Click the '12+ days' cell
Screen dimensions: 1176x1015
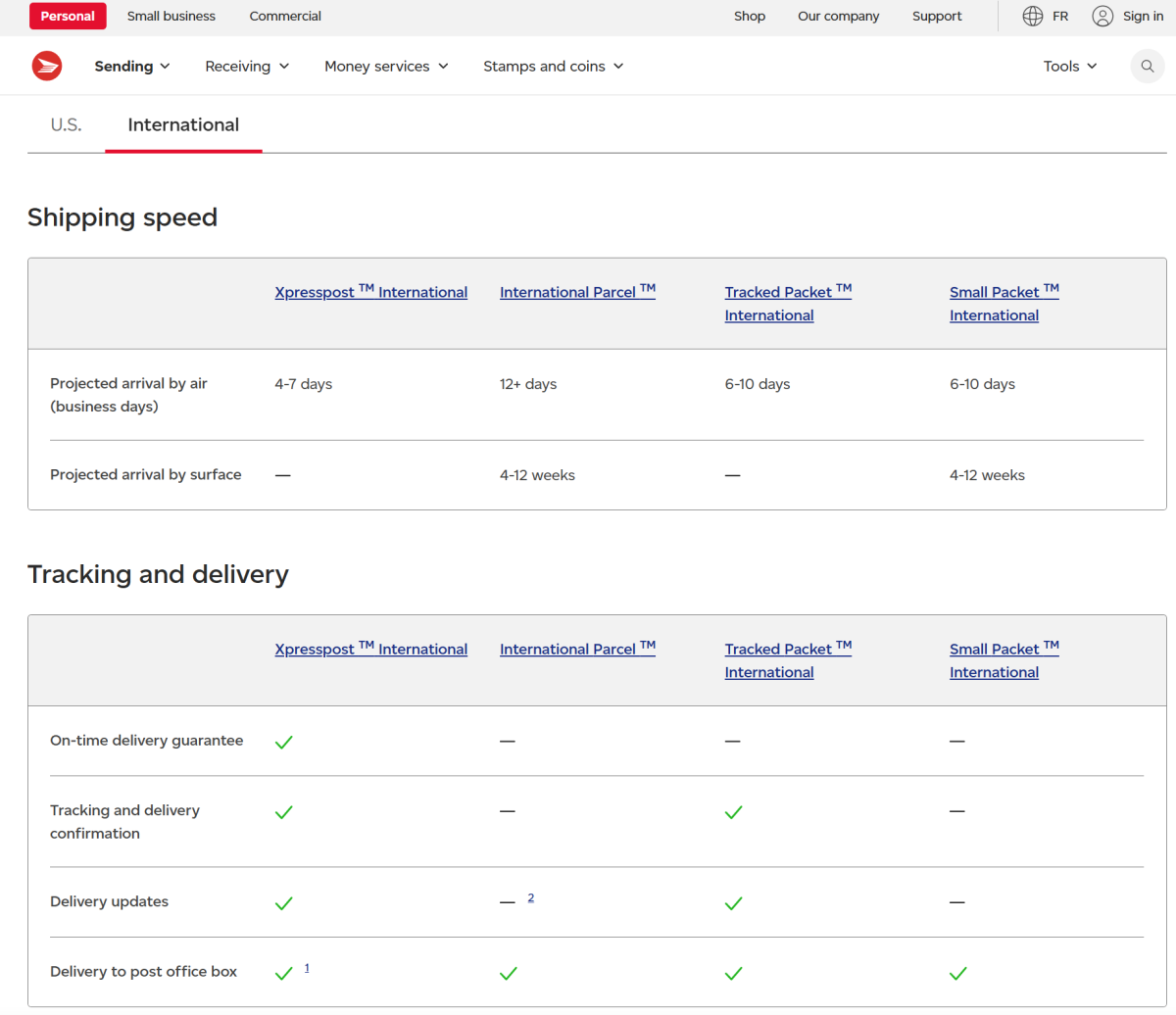pos(528,384)
